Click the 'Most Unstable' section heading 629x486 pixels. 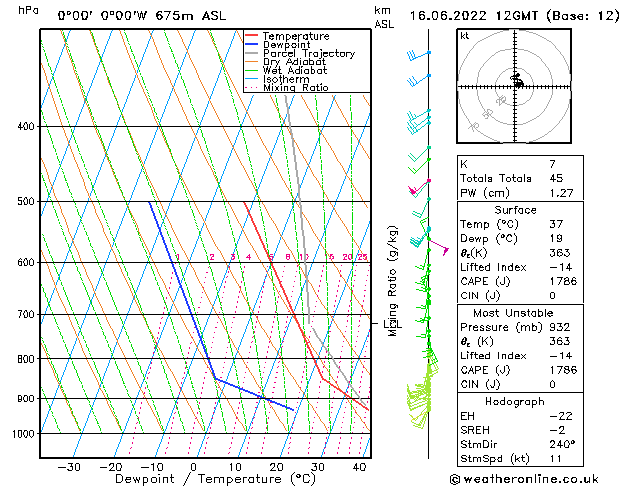pyautogui.click(x=513, y=313)
